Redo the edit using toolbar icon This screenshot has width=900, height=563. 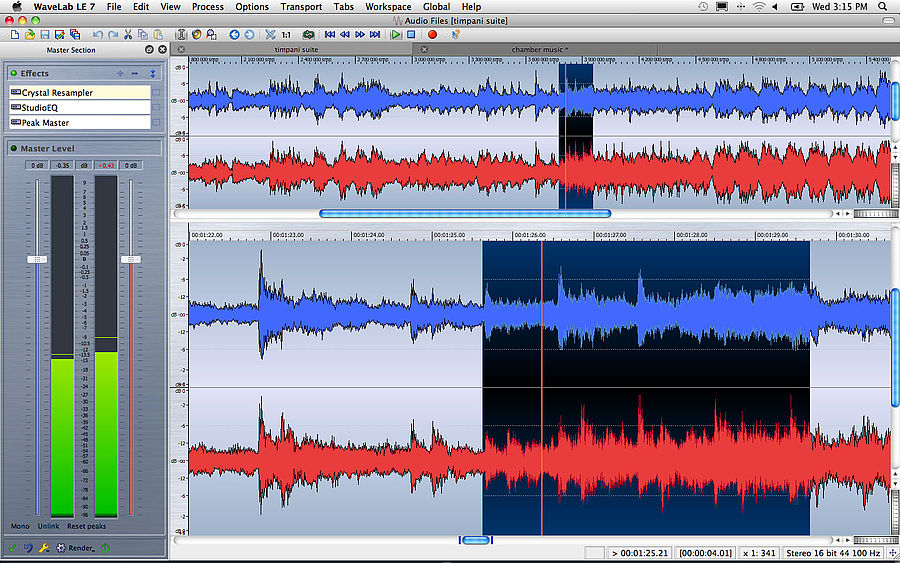pyautogui.click(x=113, y=34)
